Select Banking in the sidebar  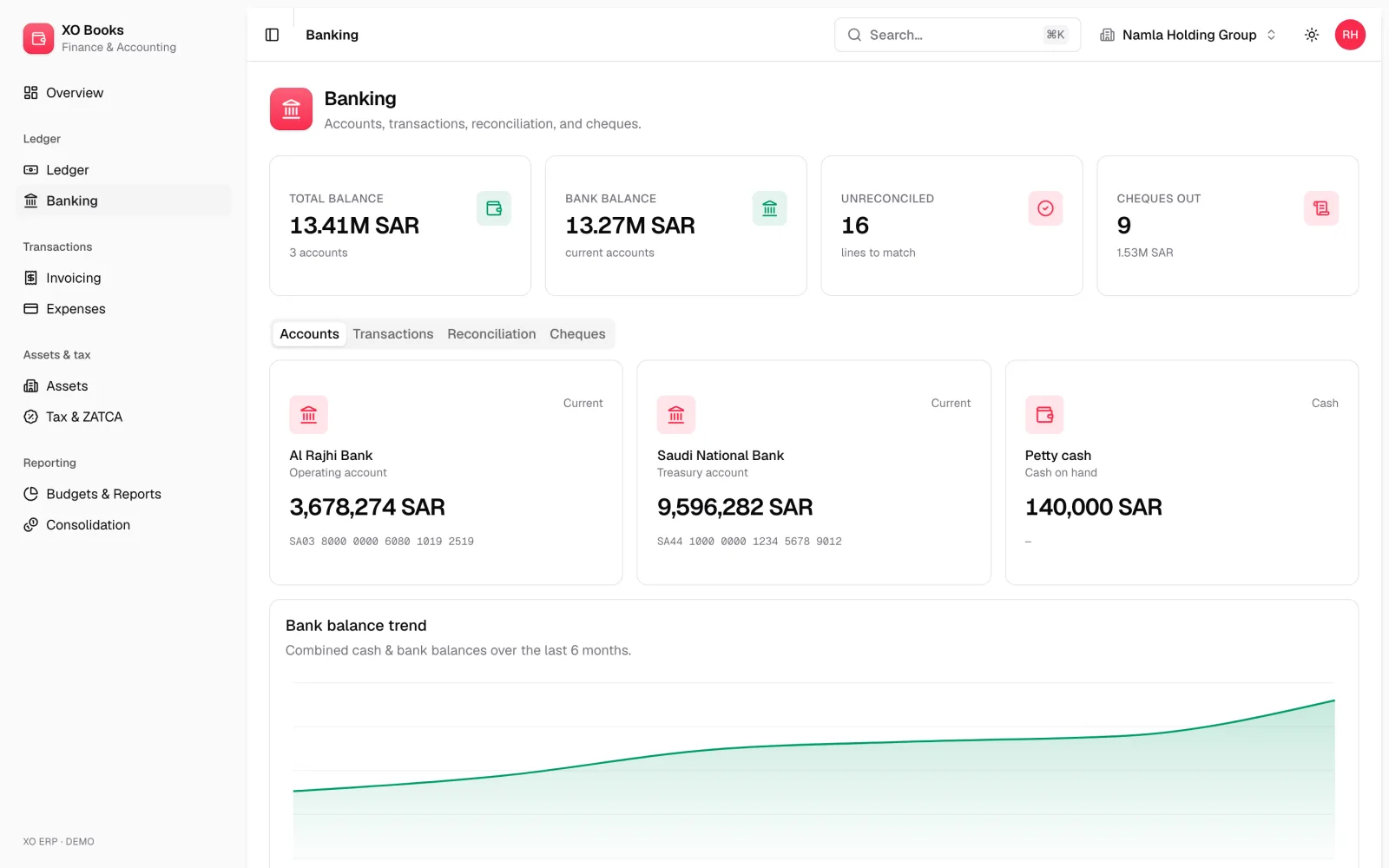[x=123, y=201]
